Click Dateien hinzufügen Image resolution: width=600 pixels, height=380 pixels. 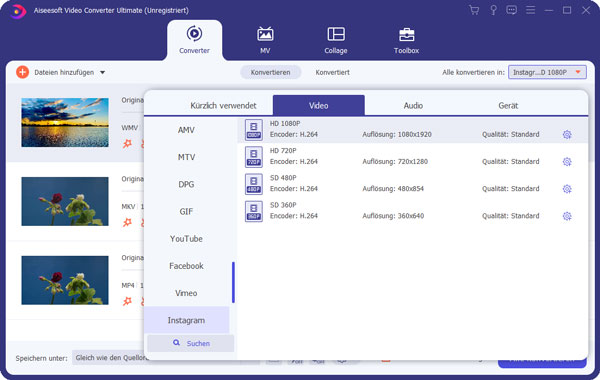[64, 72]
